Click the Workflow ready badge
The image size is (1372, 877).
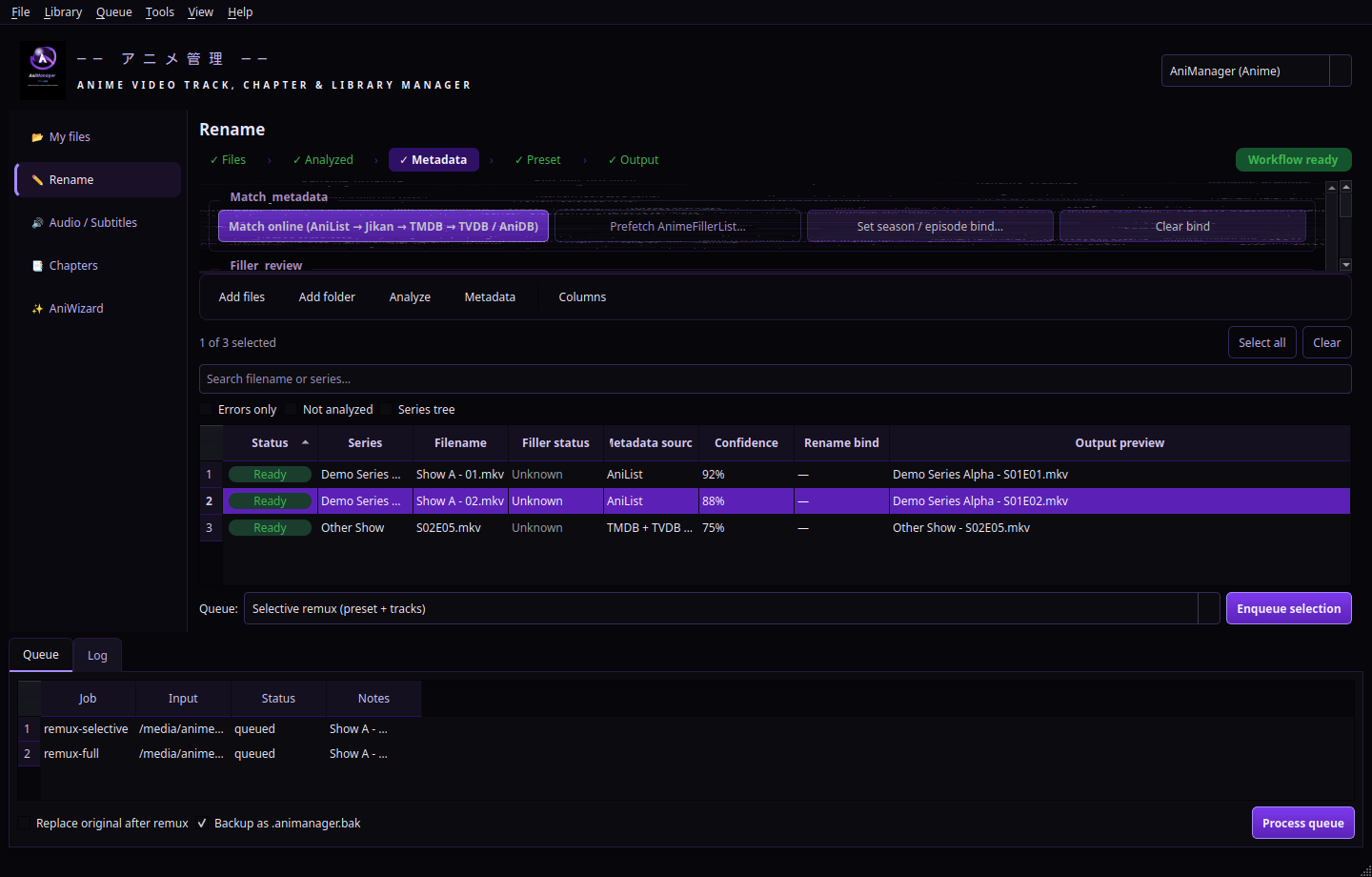(x=1293, y=160)
